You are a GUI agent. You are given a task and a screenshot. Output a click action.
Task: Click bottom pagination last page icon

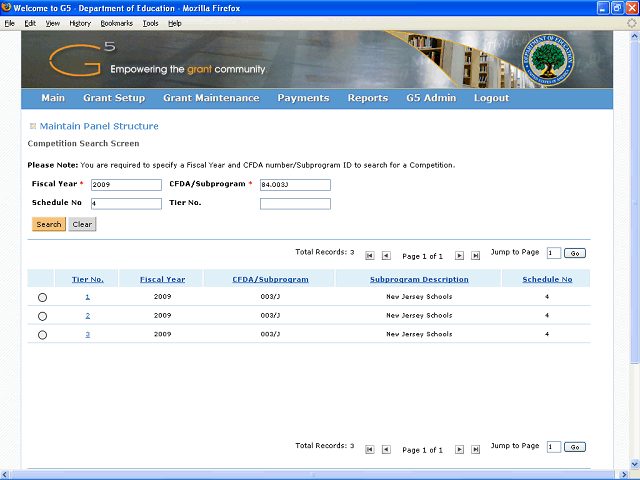[x=476, y=450]
